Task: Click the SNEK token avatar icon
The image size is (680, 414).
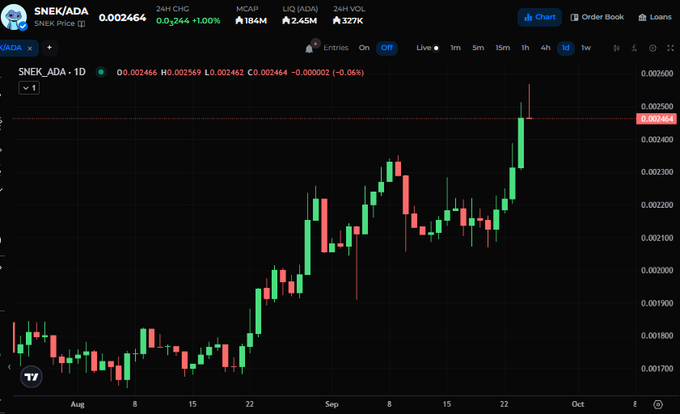Action: 14,17
